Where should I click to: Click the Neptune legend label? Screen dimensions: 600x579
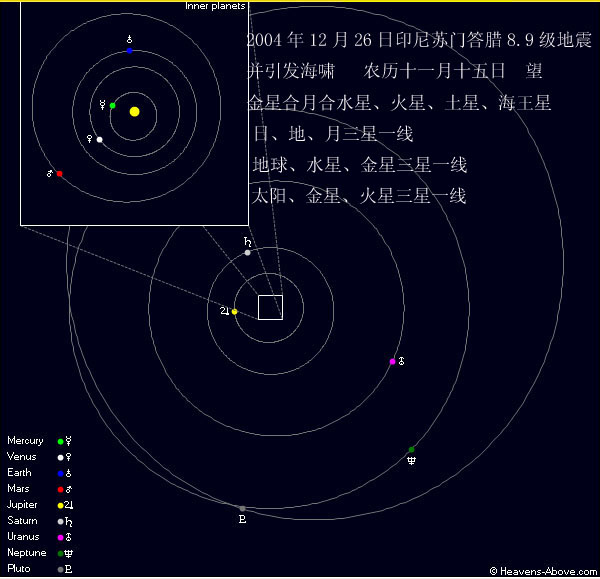click(27, 553)
